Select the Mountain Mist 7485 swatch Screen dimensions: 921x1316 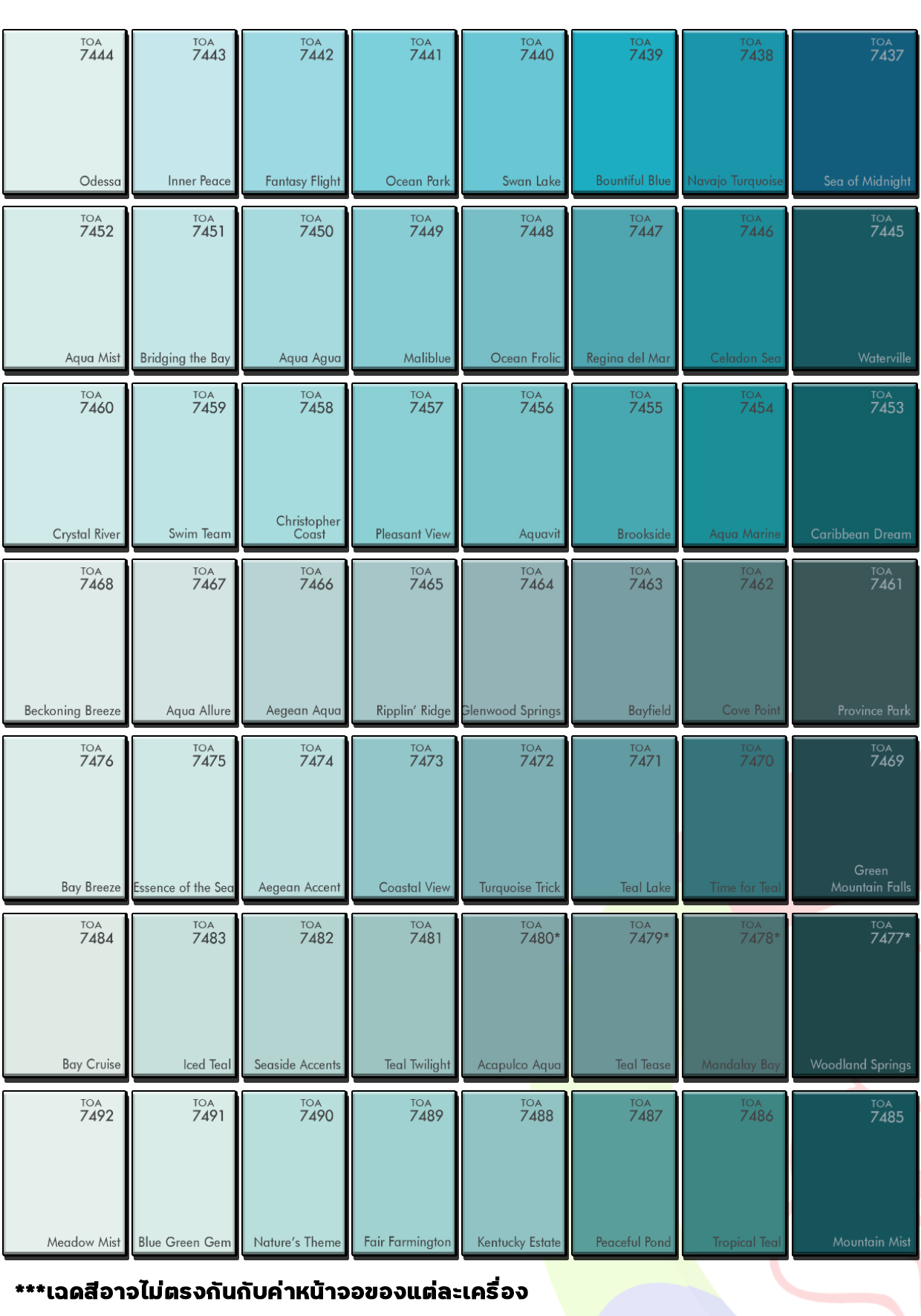855,1174
